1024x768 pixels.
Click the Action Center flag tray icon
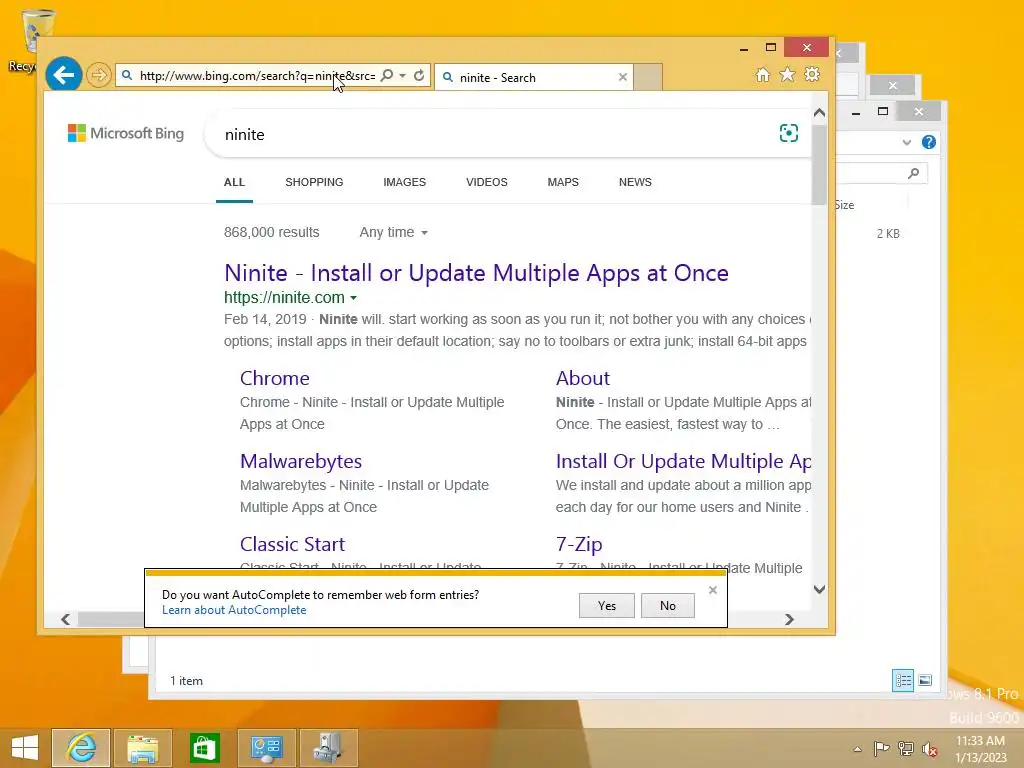pyautogui.click(x=881, y=748)
